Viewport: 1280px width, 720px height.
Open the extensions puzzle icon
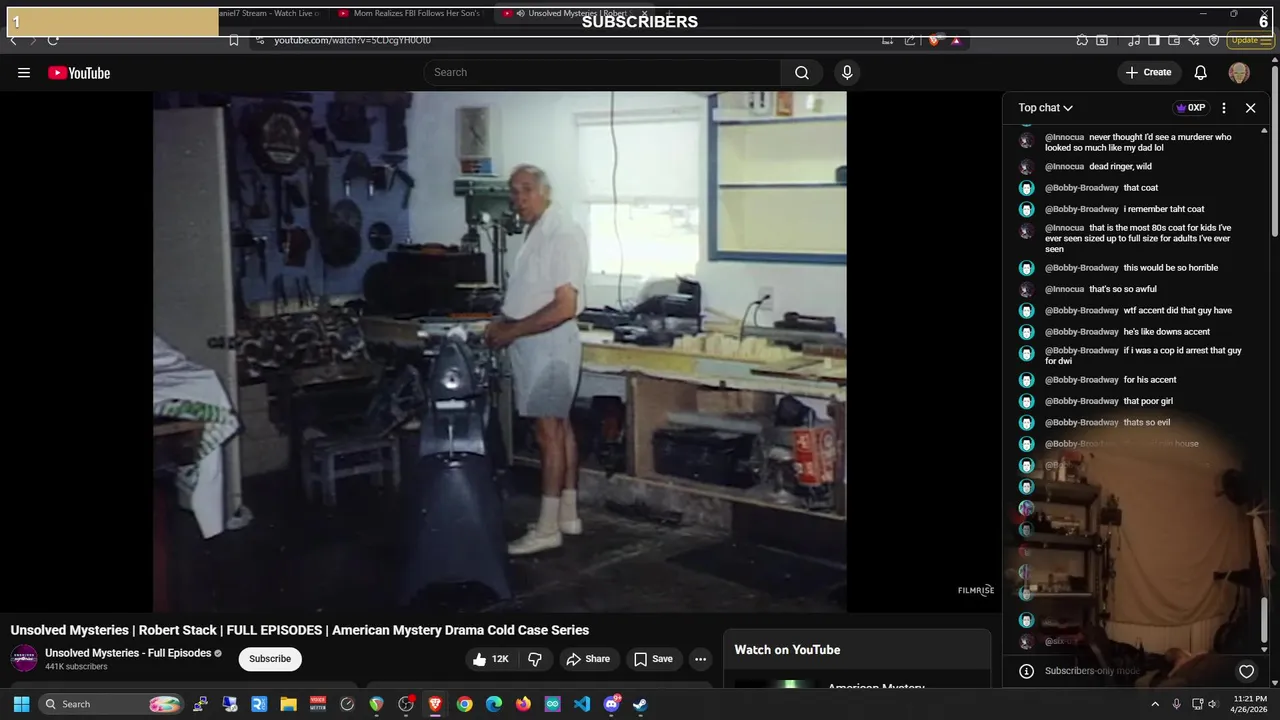point(1082,40)
